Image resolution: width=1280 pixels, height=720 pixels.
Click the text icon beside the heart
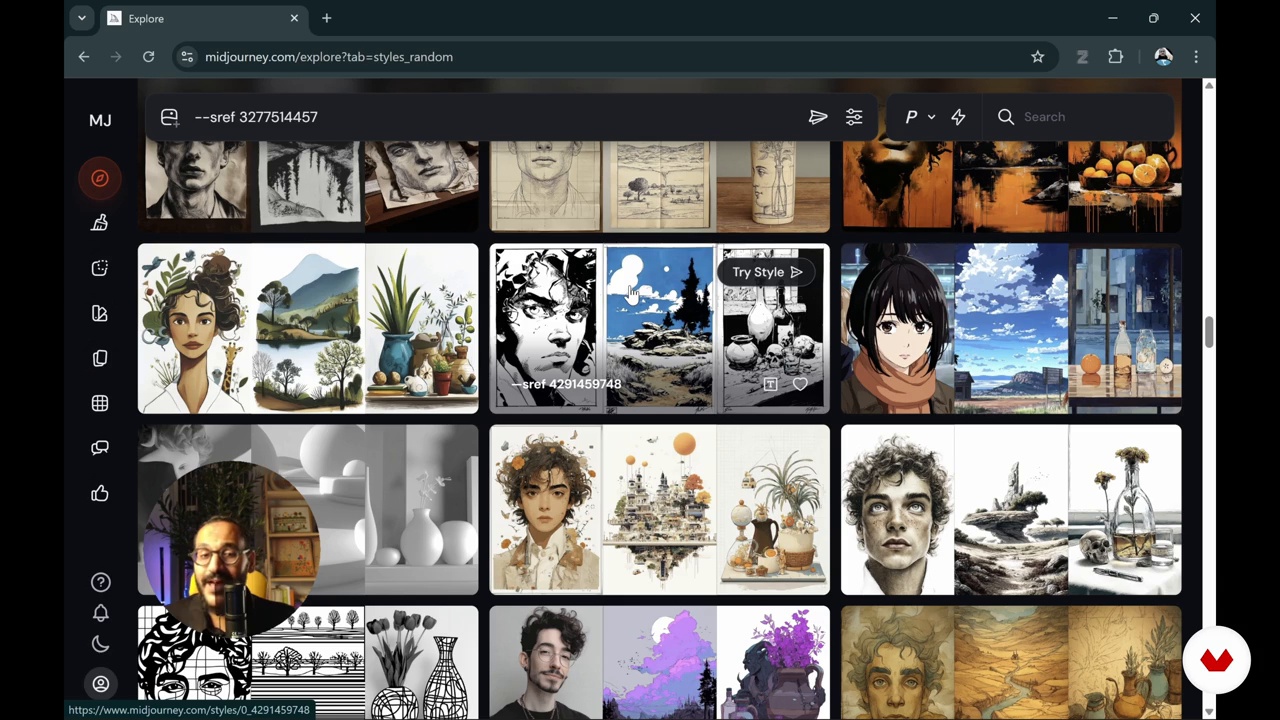point(770,384)
